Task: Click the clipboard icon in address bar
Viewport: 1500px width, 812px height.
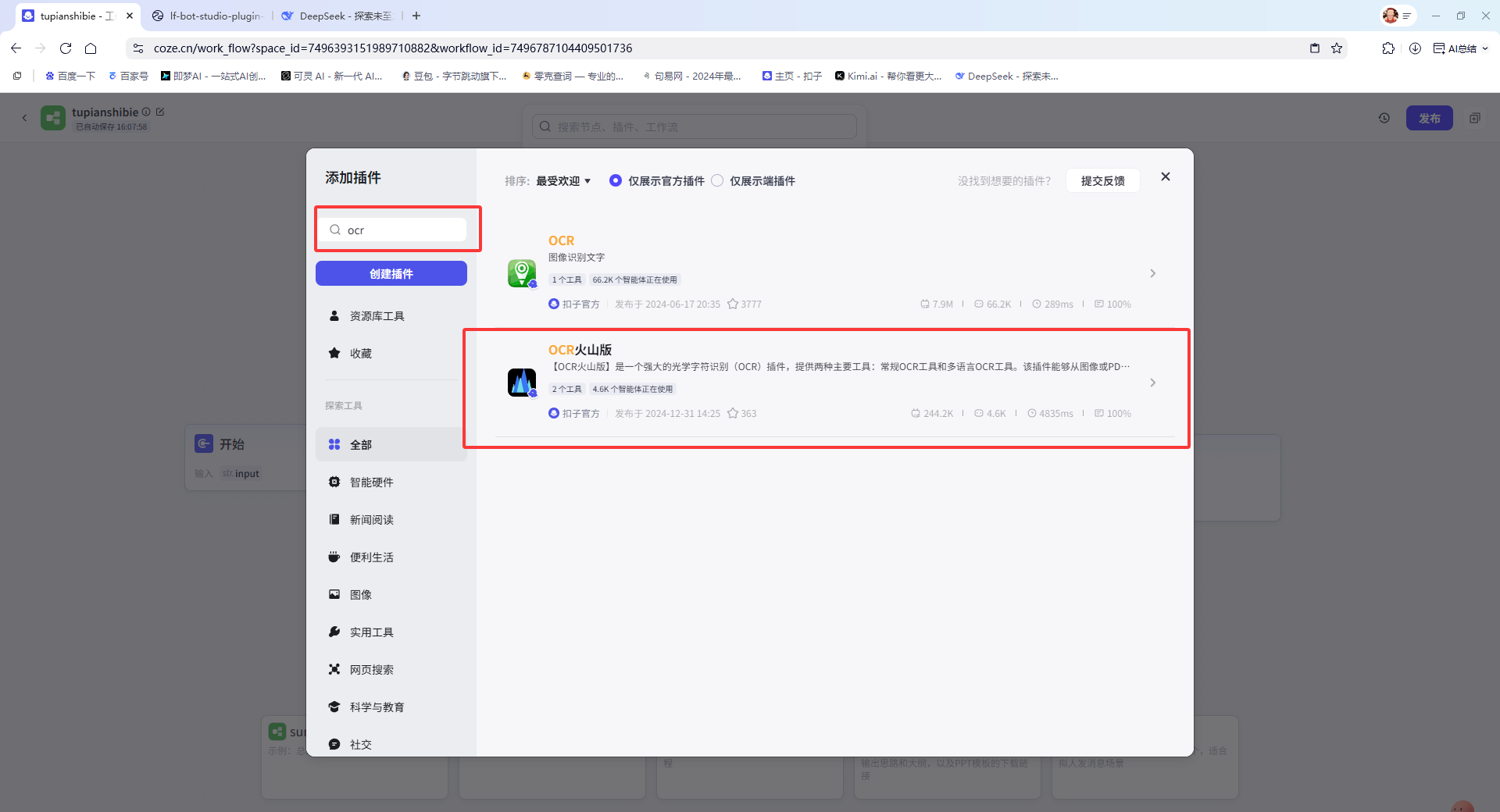Action: 1315,48
